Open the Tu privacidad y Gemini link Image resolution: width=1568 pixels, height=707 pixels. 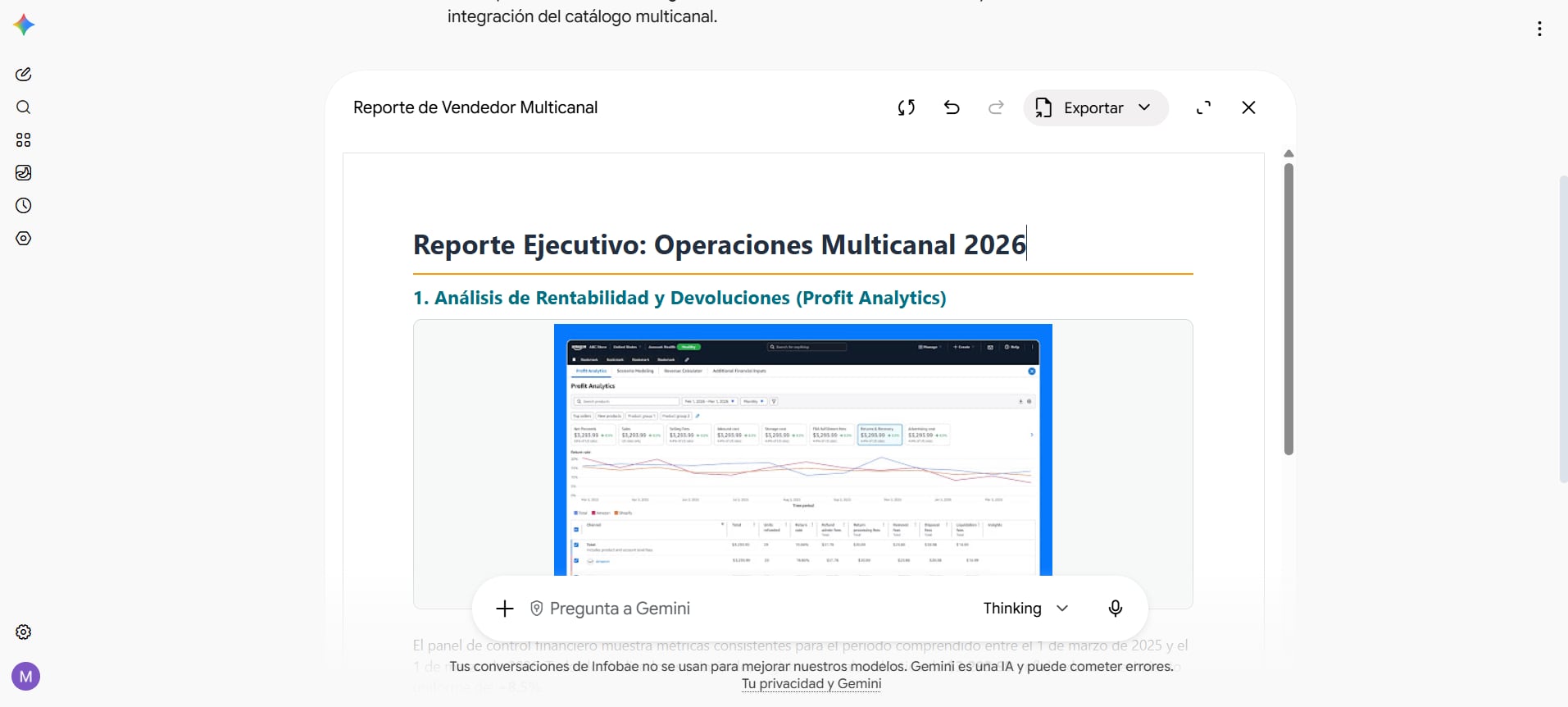click(x=811, y=683)
